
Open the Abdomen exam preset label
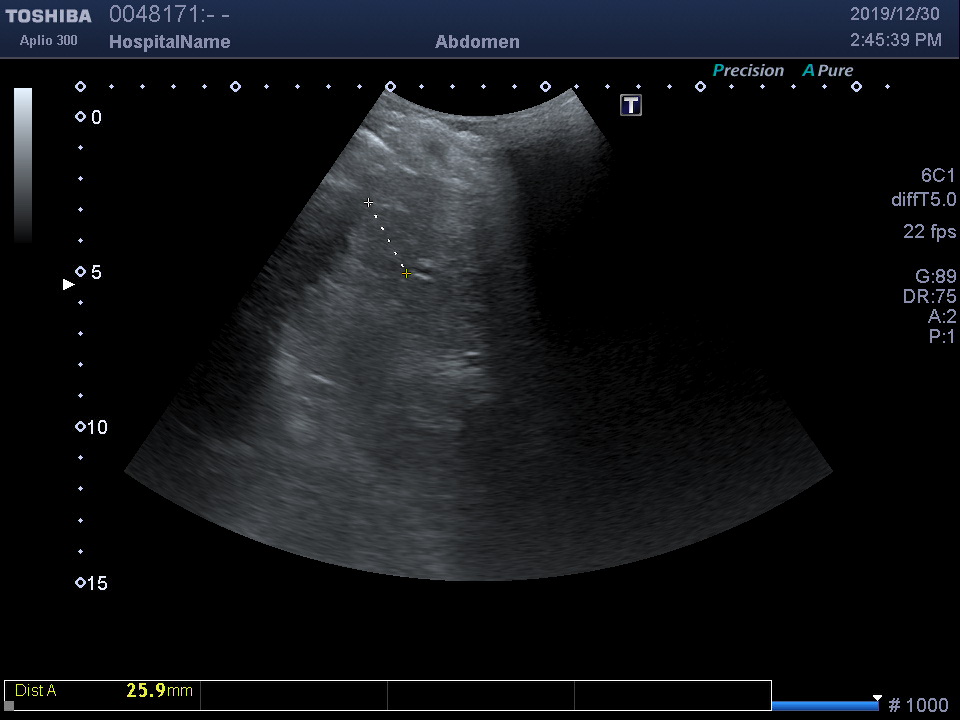coord(477,42)
